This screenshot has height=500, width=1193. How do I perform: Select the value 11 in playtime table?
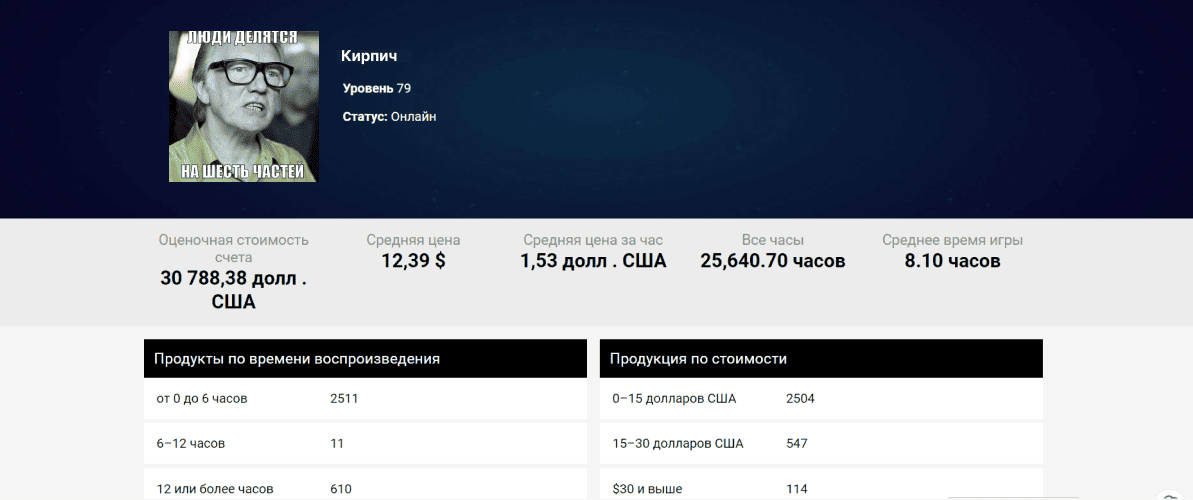pyautogui.click(x=337, y=443)
